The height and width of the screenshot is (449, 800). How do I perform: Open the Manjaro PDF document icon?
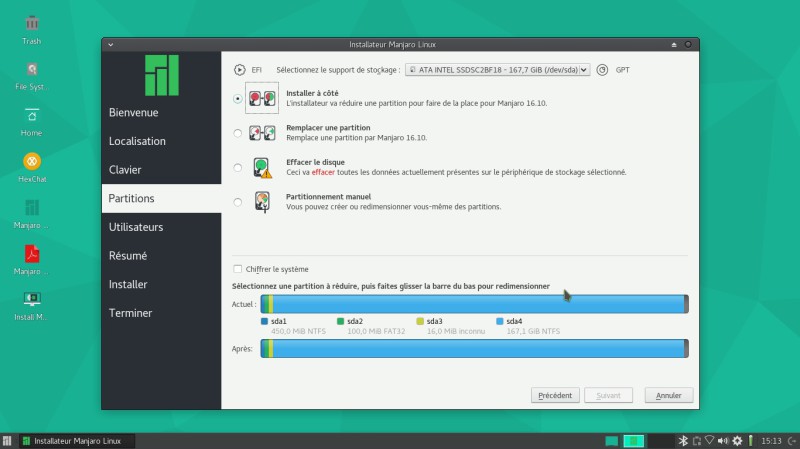pos(32,254)
